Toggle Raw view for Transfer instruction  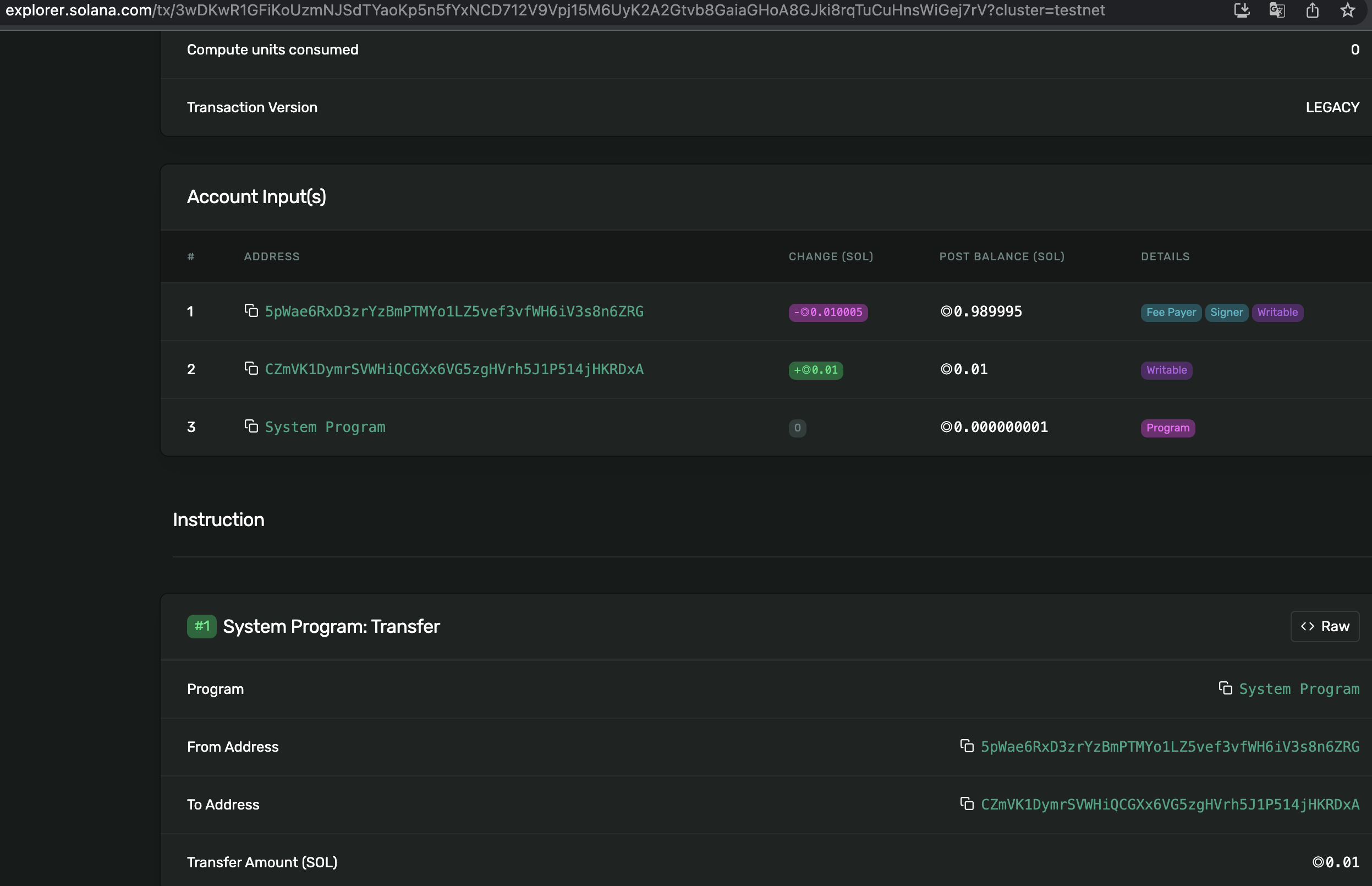[x=1324, y=626]
